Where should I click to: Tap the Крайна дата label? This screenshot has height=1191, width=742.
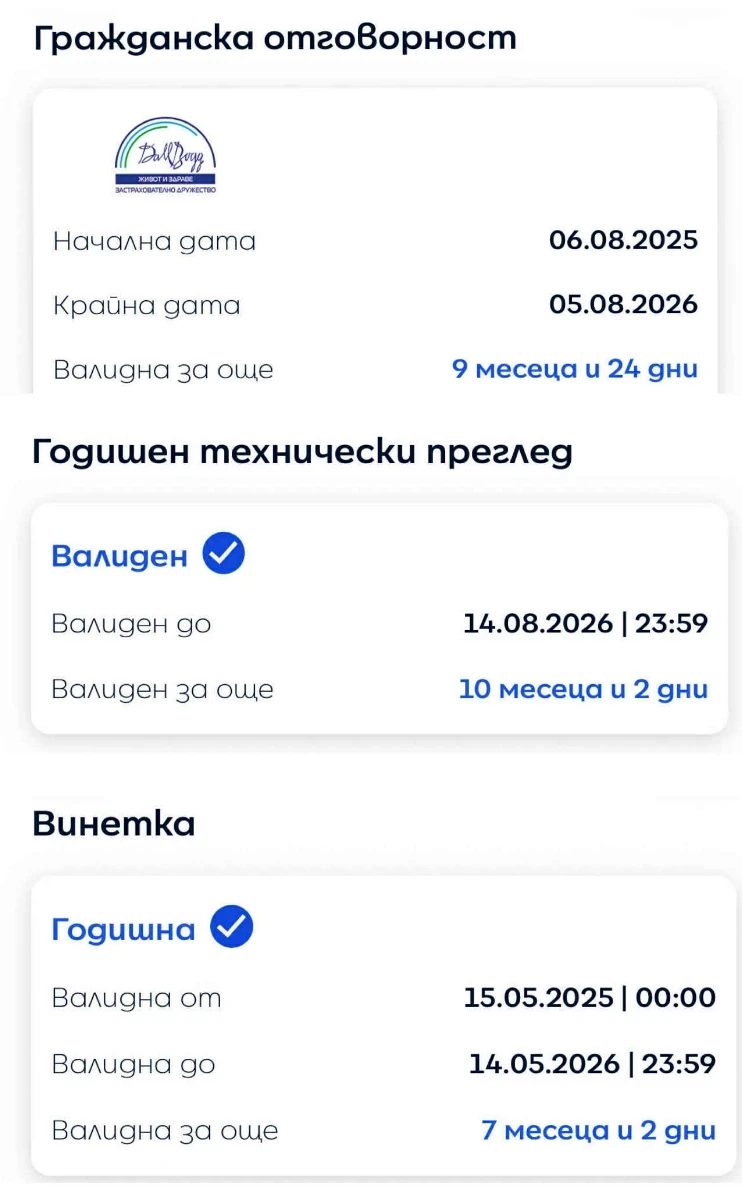tap(147, 306)
